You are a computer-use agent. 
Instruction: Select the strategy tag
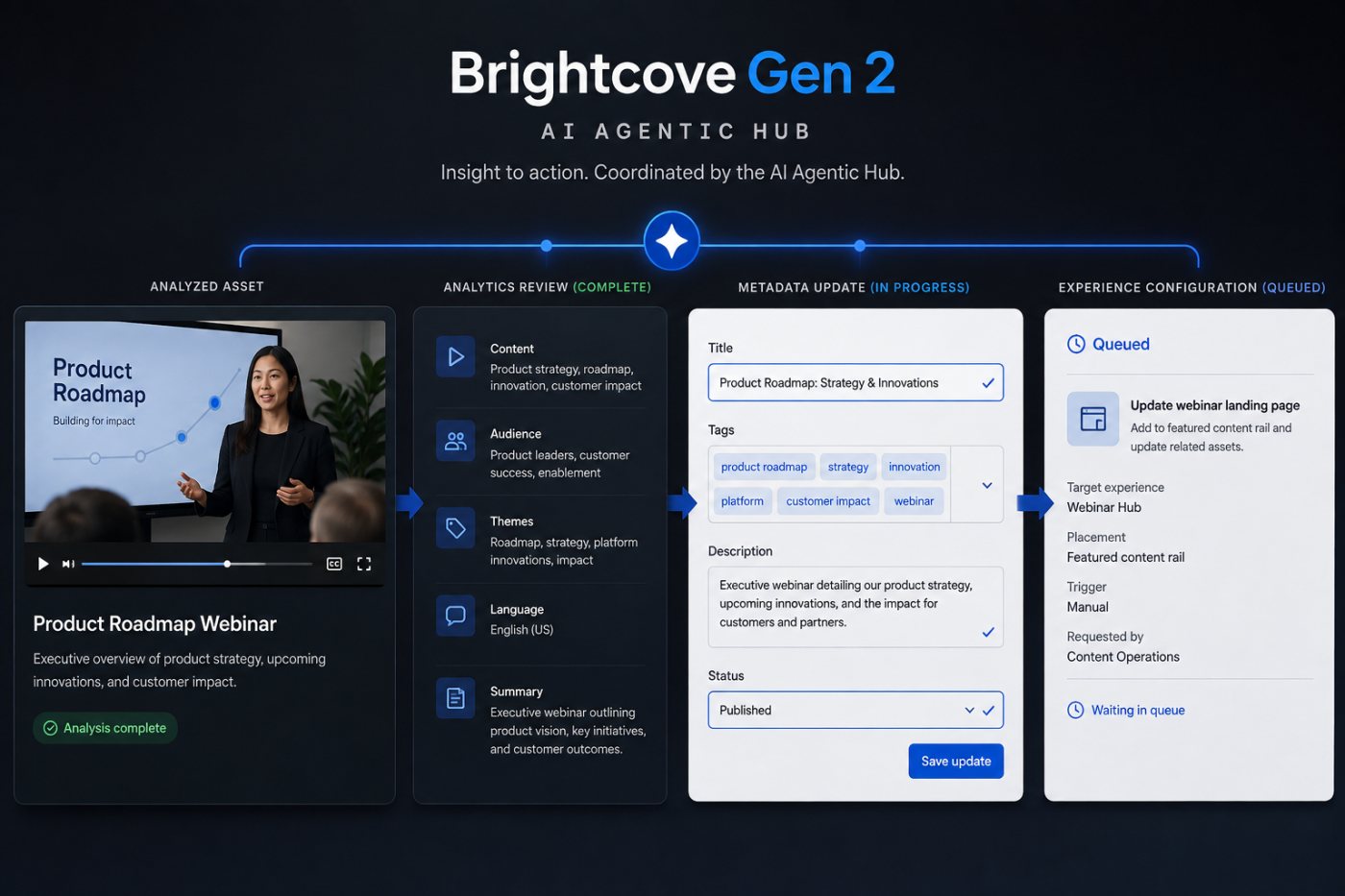coord(848,467)
